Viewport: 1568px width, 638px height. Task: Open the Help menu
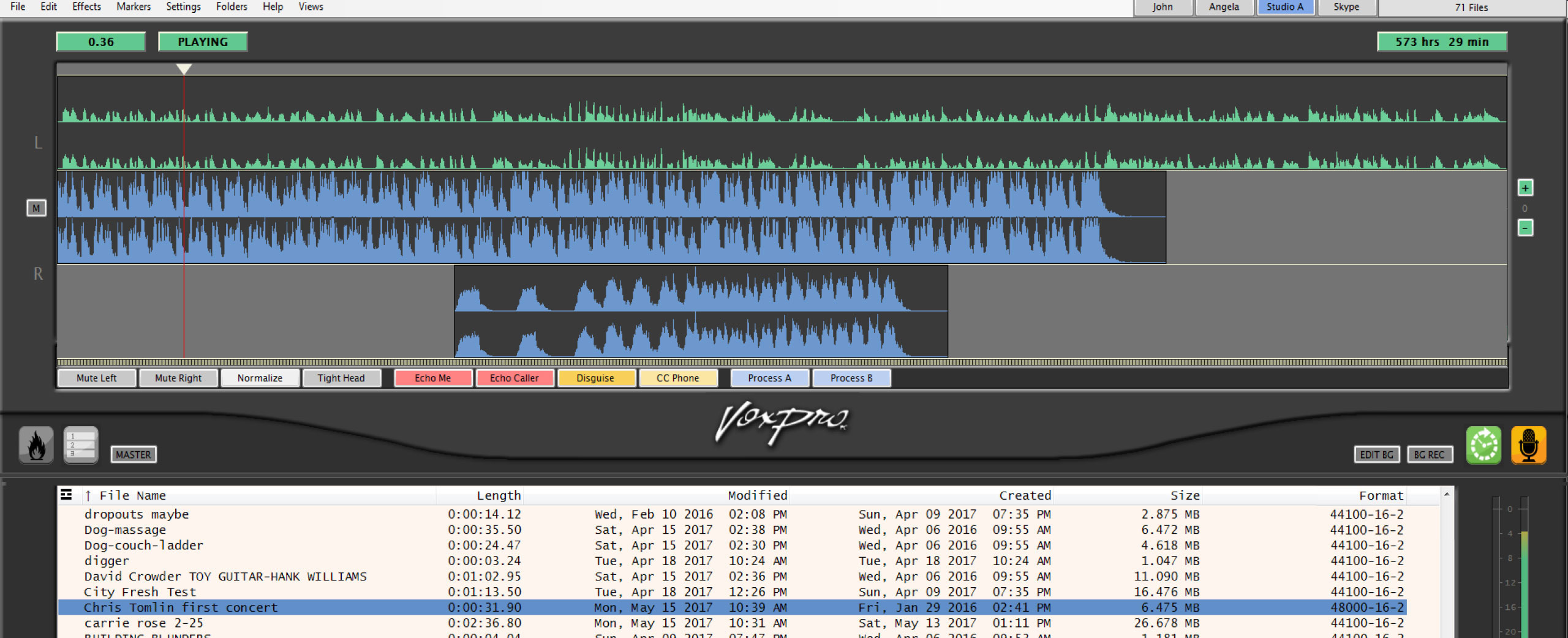click(x=273, y=7)
